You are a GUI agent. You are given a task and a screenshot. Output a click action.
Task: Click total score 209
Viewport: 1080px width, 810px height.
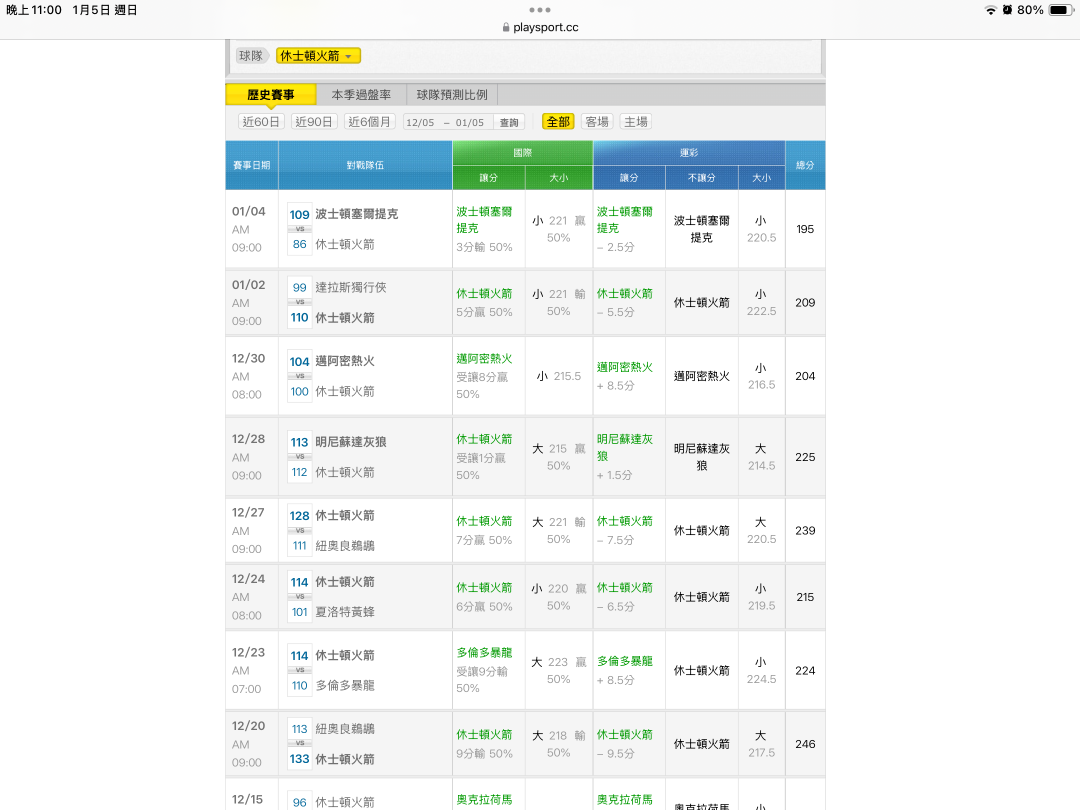coord(805,302)
